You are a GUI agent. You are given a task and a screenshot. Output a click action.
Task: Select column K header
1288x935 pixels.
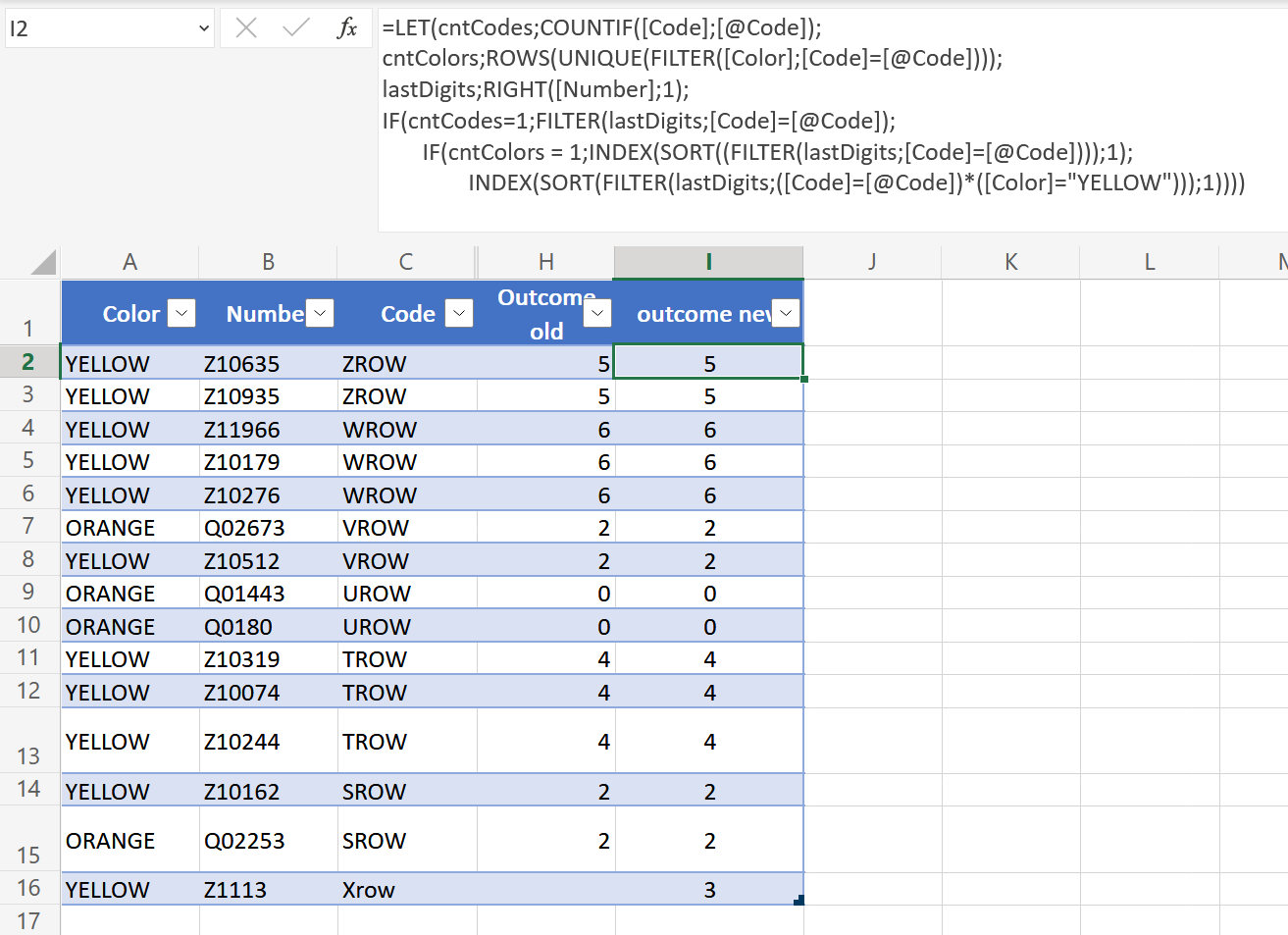pyautogui.click(x=1011, y=262)
